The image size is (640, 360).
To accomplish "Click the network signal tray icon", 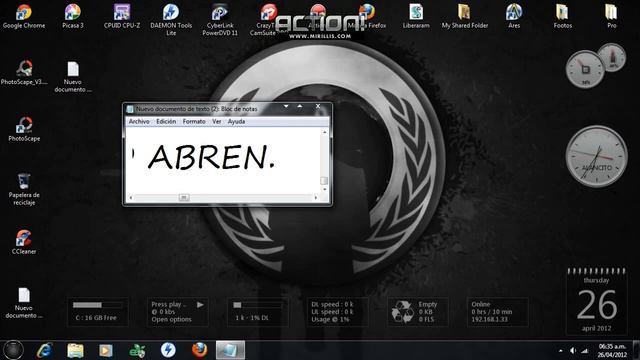I will 585,350.
